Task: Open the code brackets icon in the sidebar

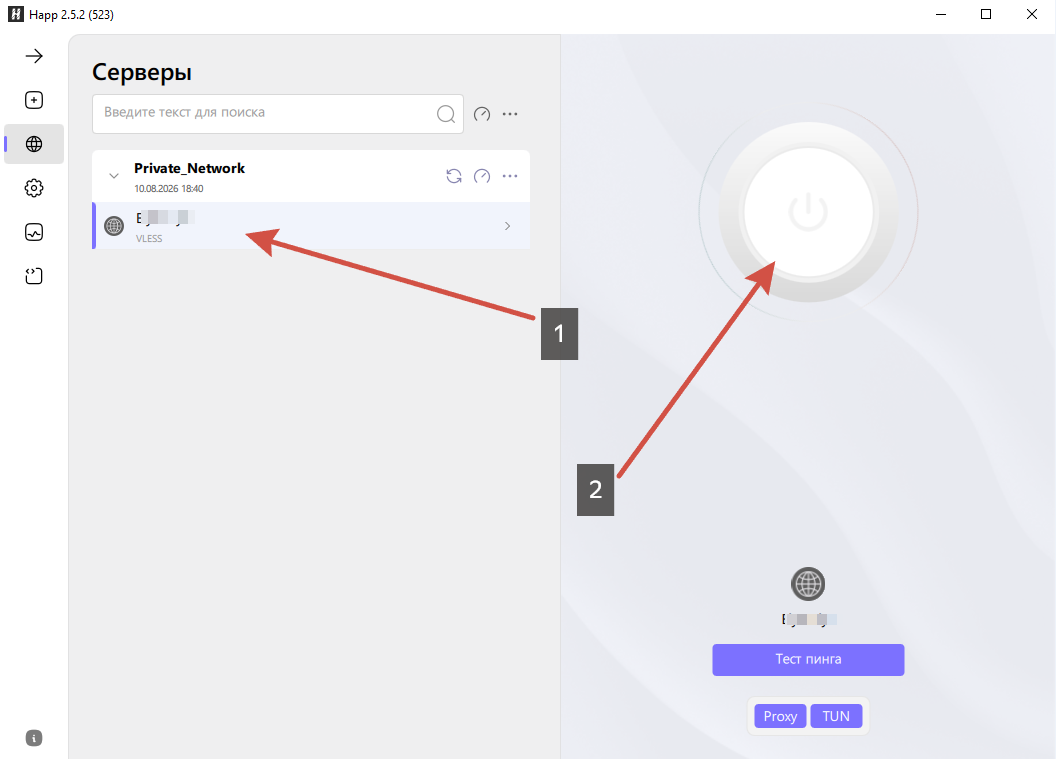Action: point(34,276)
